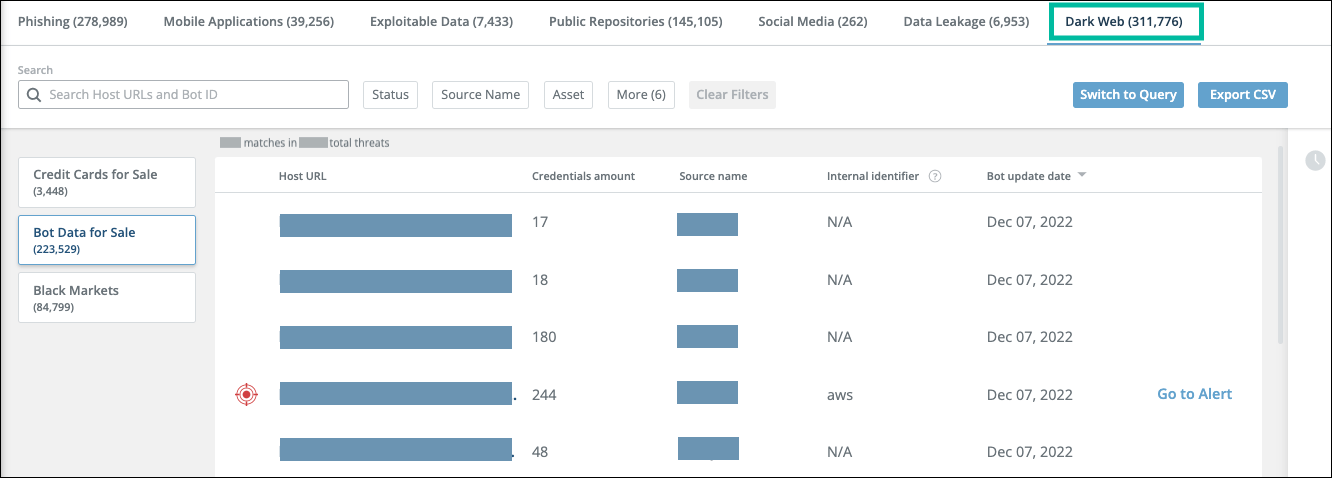The height and width of the screenshot is (478, 1332).
Task: Open the Source Name filter
Action: 480,95
